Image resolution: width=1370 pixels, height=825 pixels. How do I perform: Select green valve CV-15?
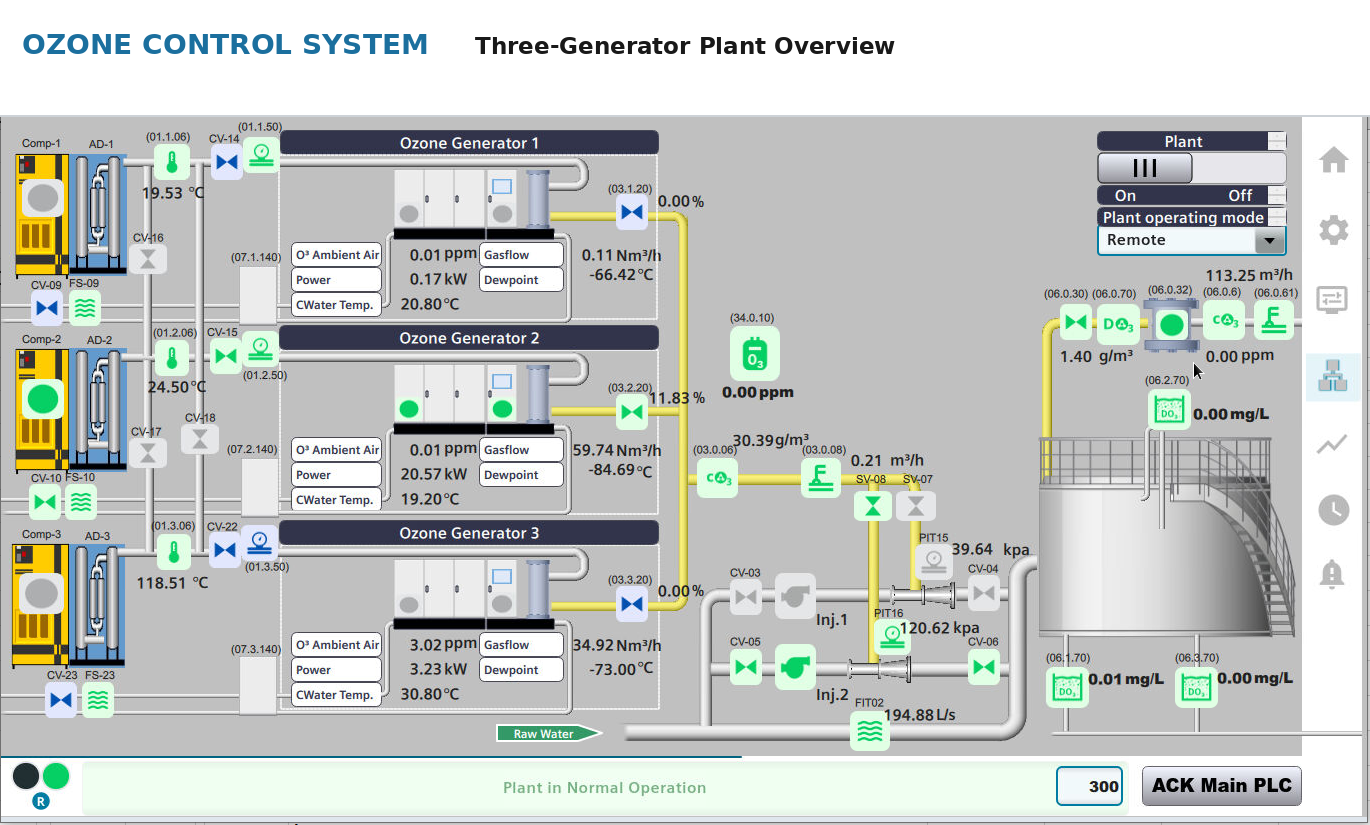pos(226,355)
